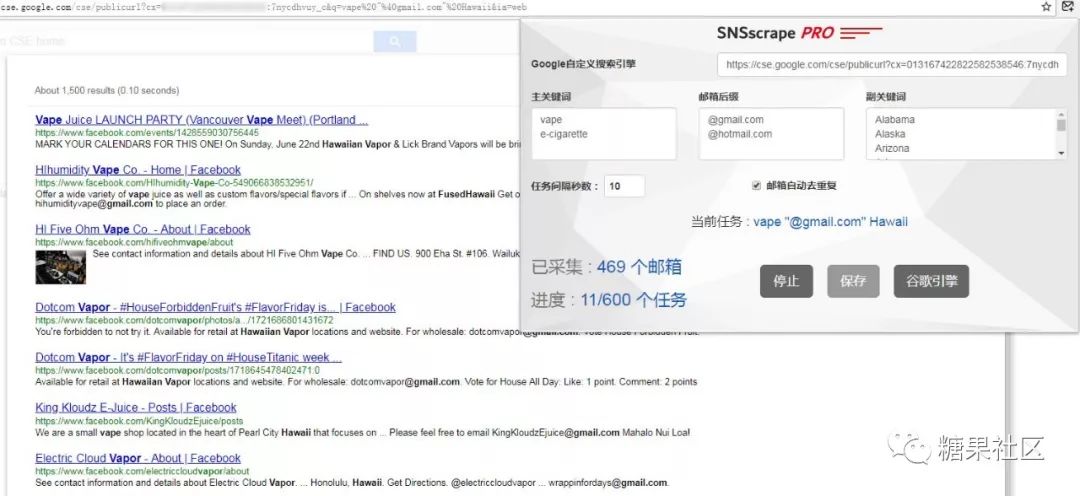Screen dimensions: 1080x496
Task: Open Dotcom Vapor #HouseTitanic week result link
Action: [x=188, y=358]
